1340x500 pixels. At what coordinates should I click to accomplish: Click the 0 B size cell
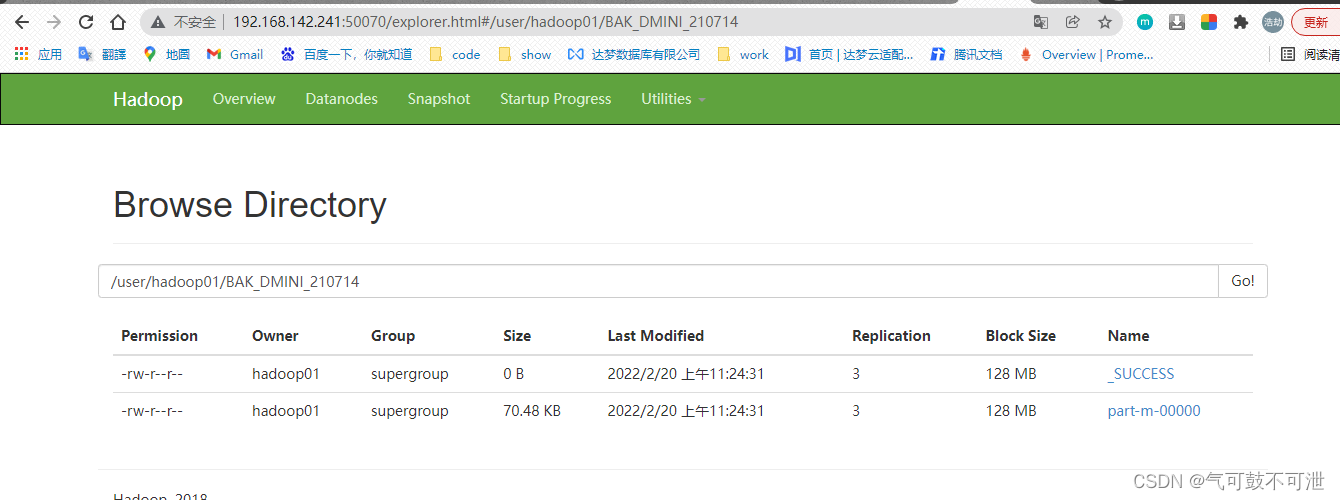pyautogui.click(x=514, y=374)
